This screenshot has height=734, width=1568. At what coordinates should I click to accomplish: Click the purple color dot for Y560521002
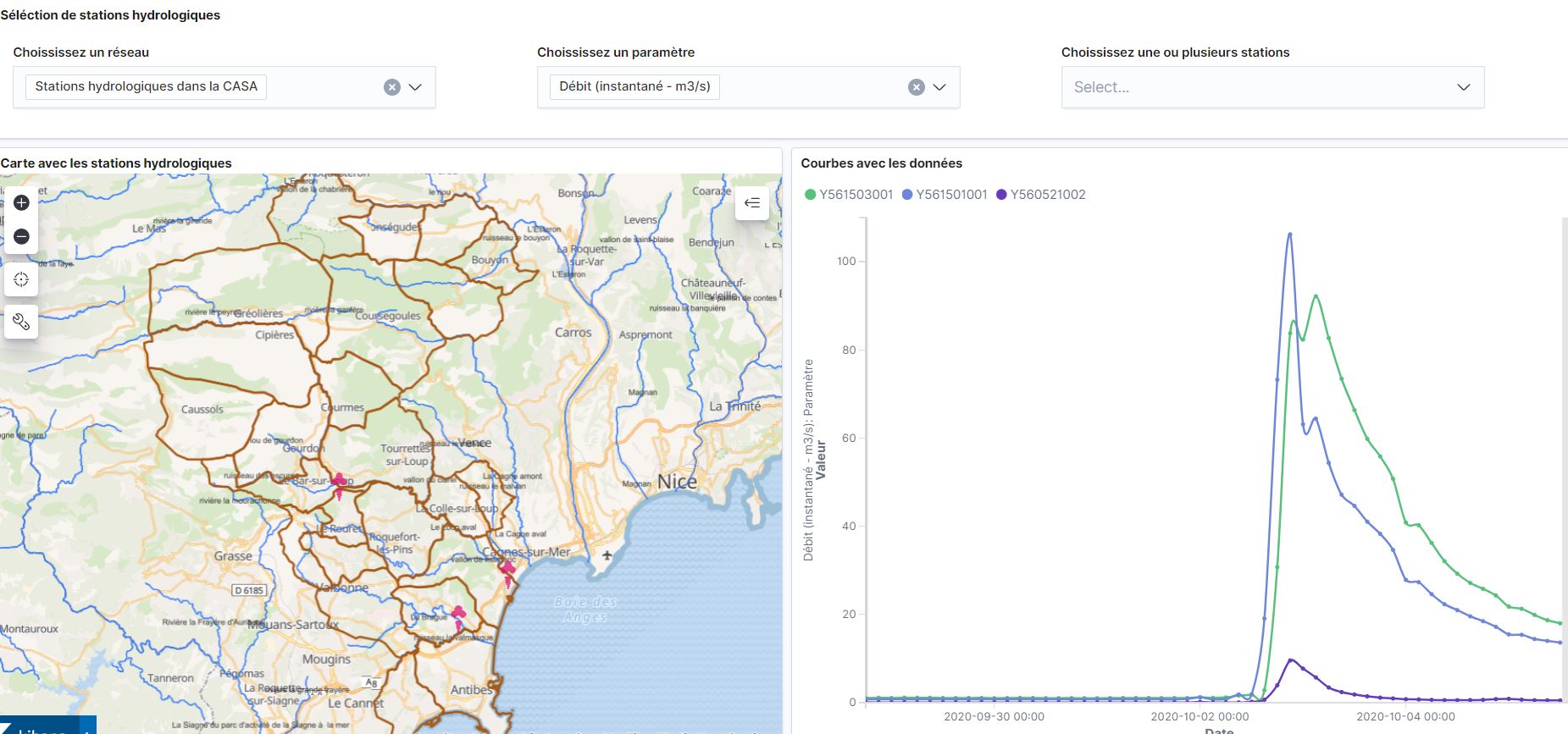point(1001,195)
